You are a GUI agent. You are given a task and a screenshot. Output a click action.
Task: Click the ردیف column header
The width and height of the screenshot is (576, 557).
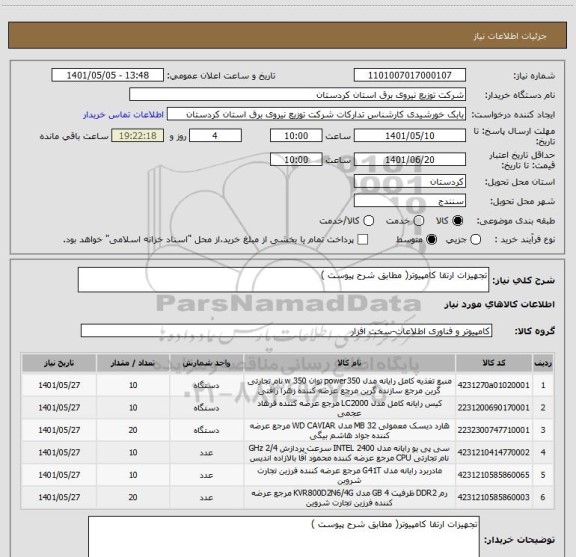(x=543, y=363)
